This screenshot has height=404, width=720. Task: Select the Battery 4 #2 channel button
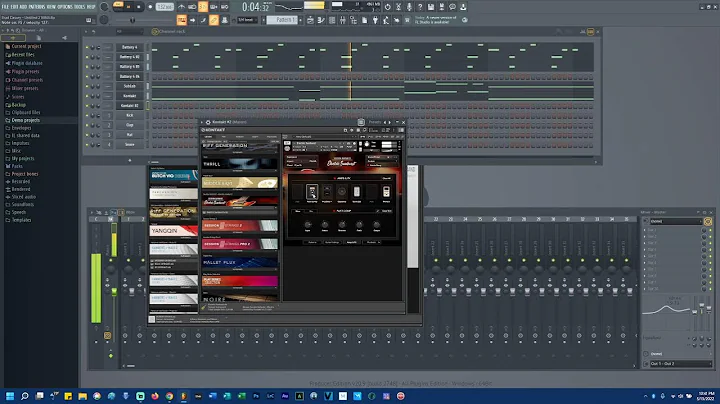[130, 57]
